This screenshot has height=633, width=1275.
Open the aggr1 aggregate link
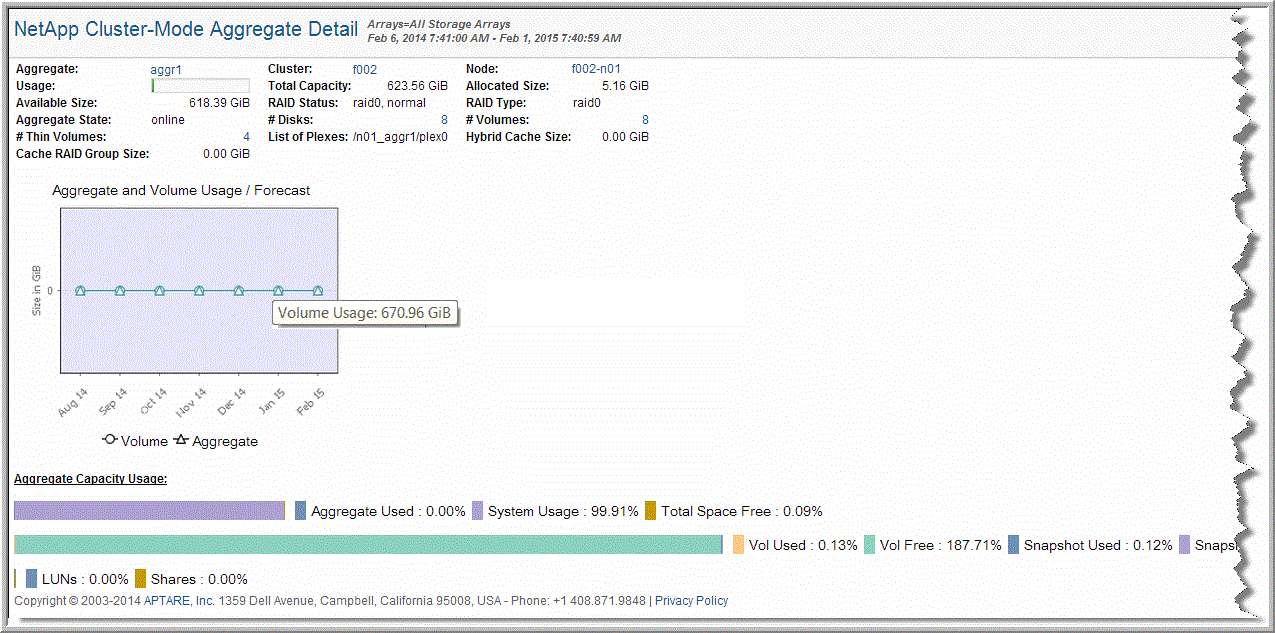point(166,69)
